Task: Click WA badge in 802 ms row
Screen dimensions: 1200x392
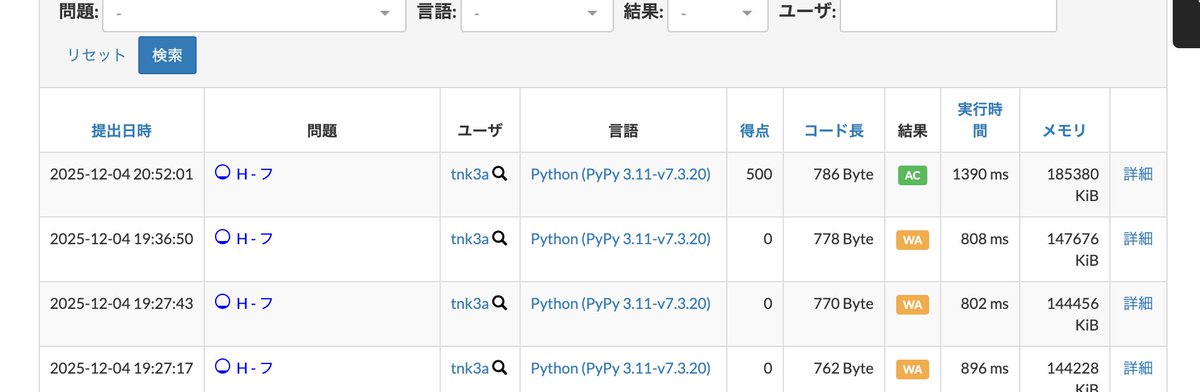Action: pos(912,304)
